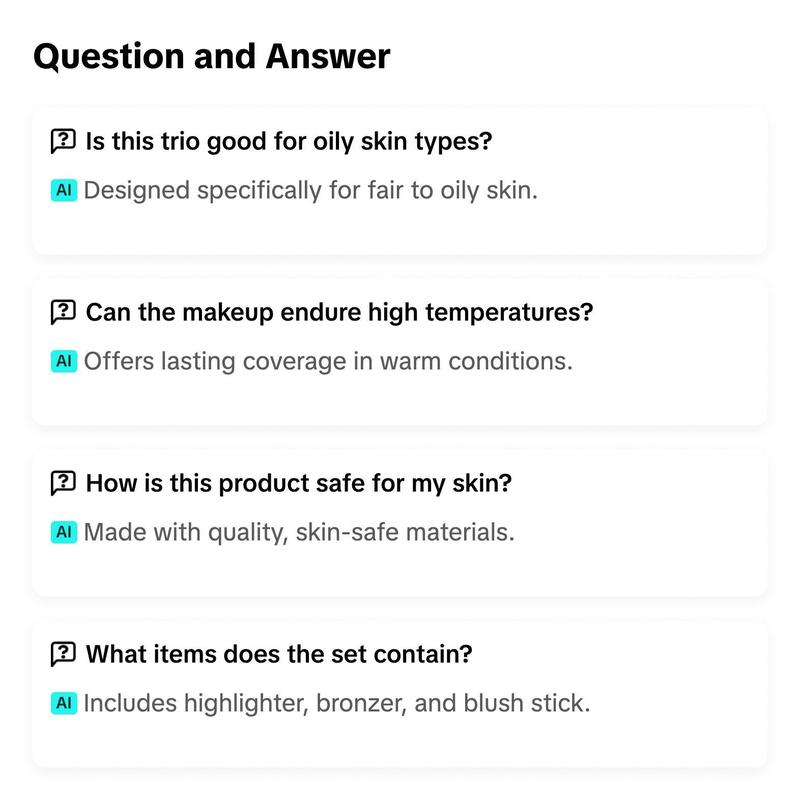This screenshot has width=800, height=800.
Task: Open 'Is this trio good for oily skin types?' question
Action: click(289, 141)
